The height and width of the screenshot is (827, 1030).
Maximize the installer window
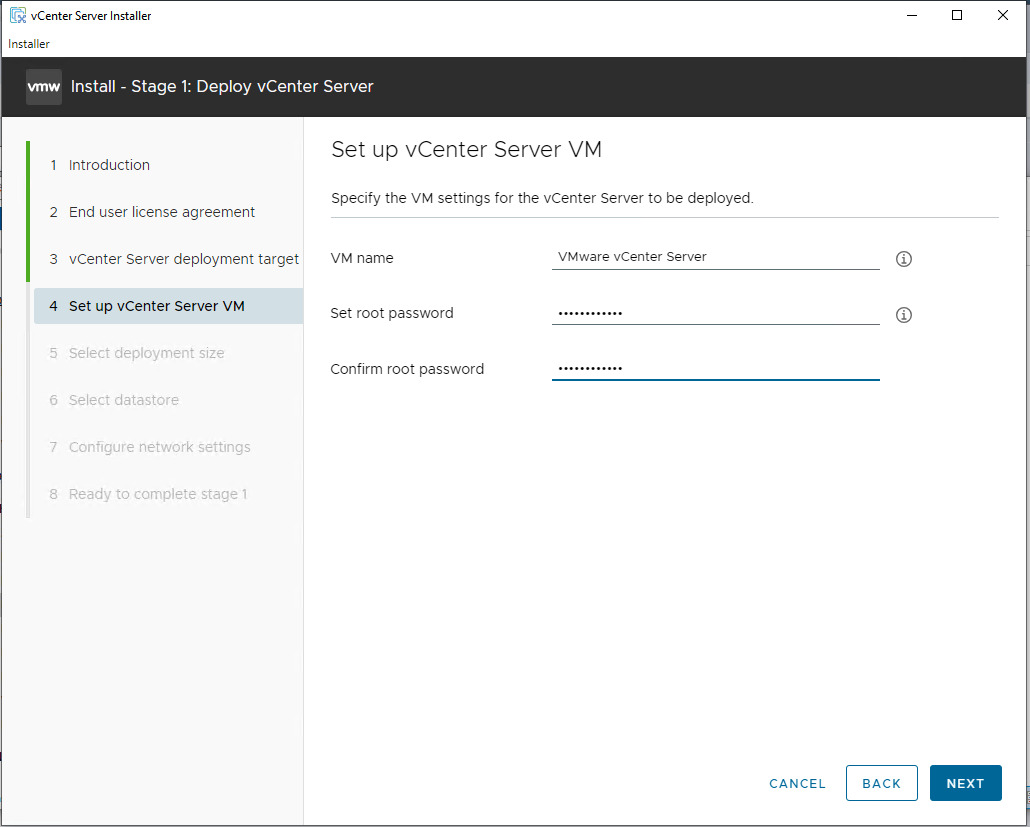957,15
